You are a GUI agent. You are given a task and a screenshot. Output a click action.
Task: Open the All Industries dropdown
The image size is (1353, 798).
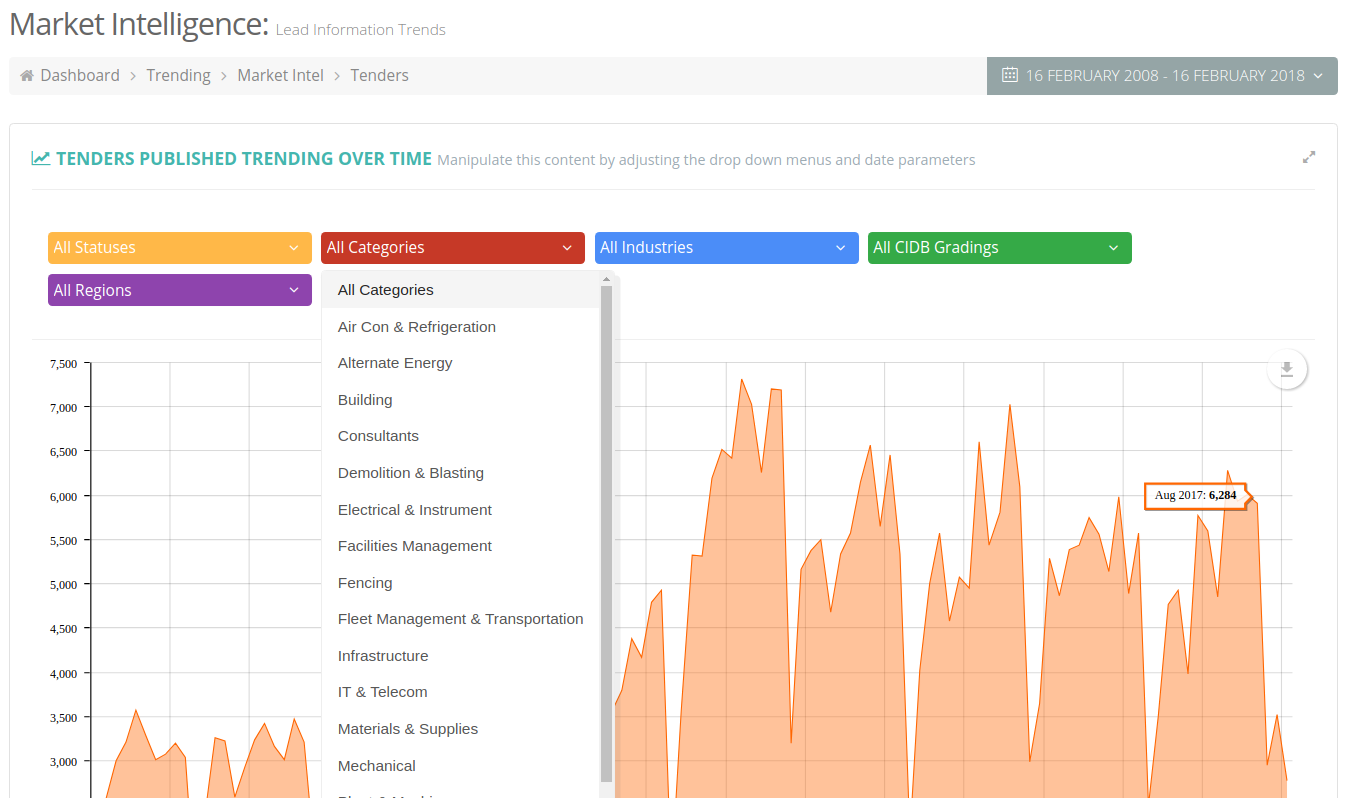[x=727, y=248]
